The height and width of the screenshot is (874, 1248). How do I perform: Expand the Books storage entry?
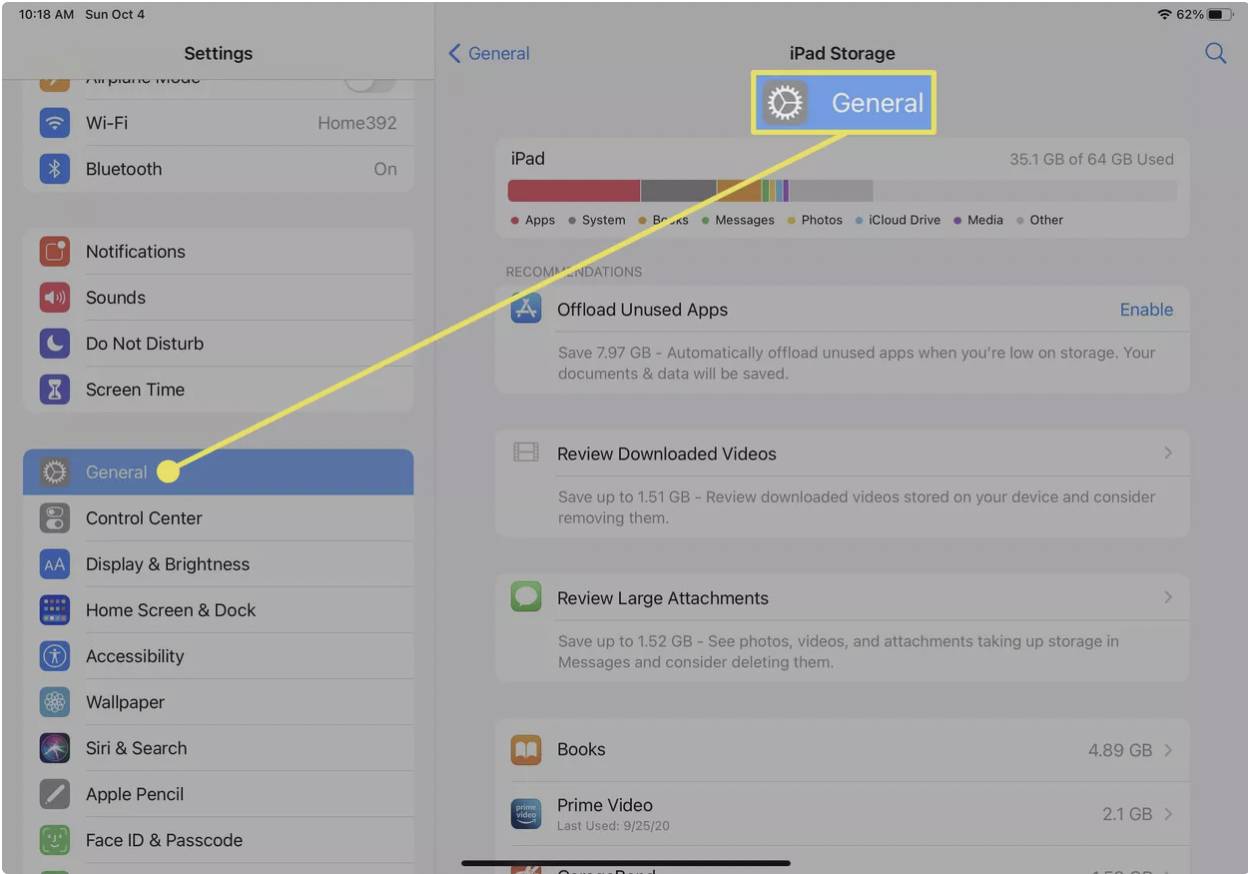1168,749
